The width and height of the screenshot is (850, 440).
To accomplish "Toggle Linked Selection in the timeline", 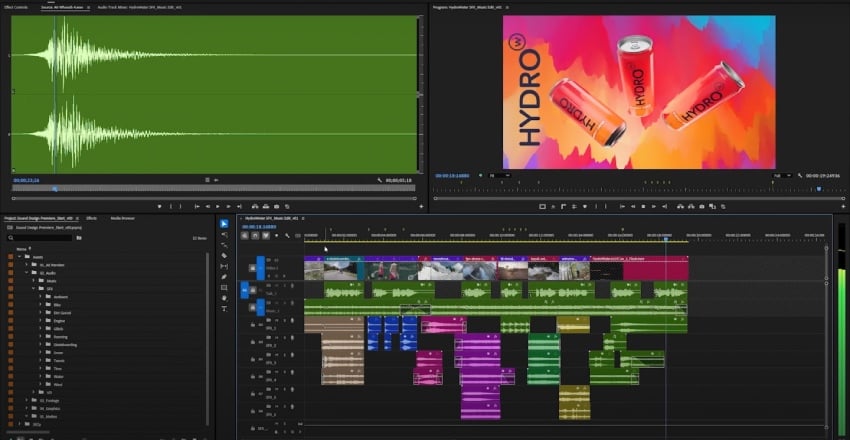I will coord(266,236).
